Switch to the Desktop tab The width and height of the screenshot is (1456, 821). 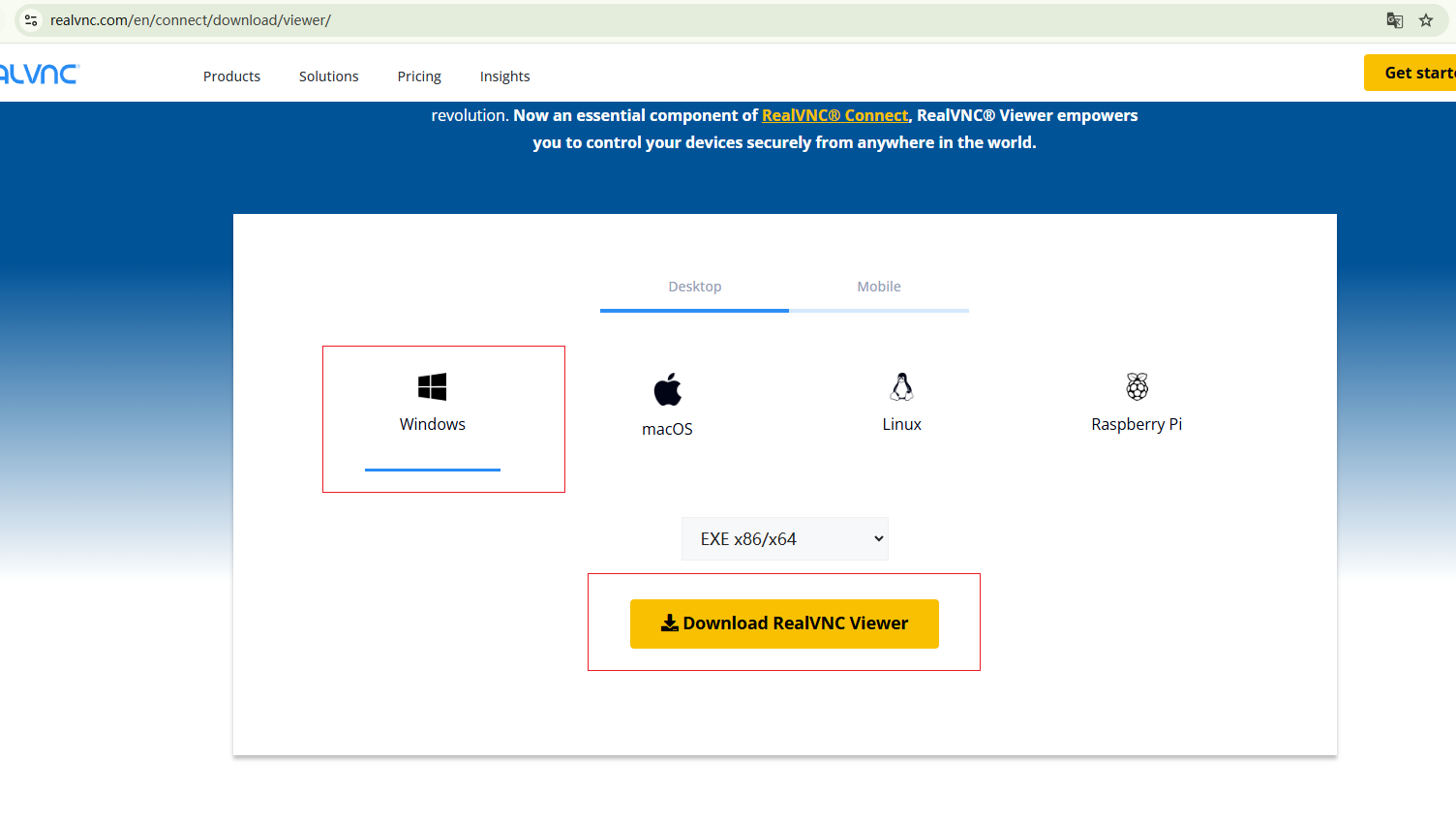(694, 287)
